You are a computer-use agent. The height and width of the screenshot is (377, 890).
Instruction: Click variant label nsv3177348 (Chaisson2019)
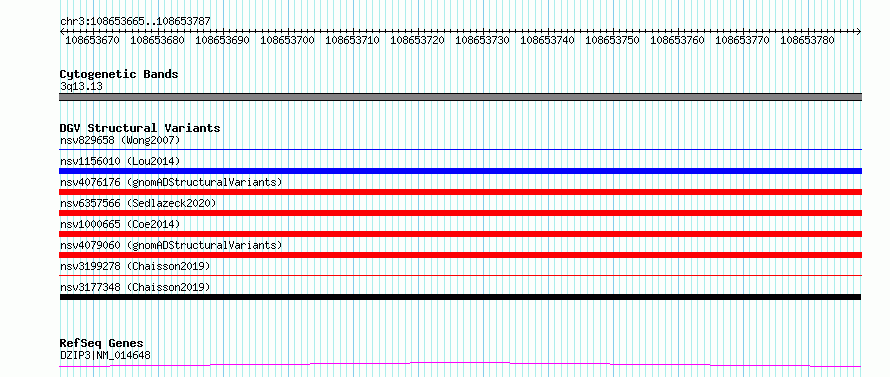coord(135,287)
